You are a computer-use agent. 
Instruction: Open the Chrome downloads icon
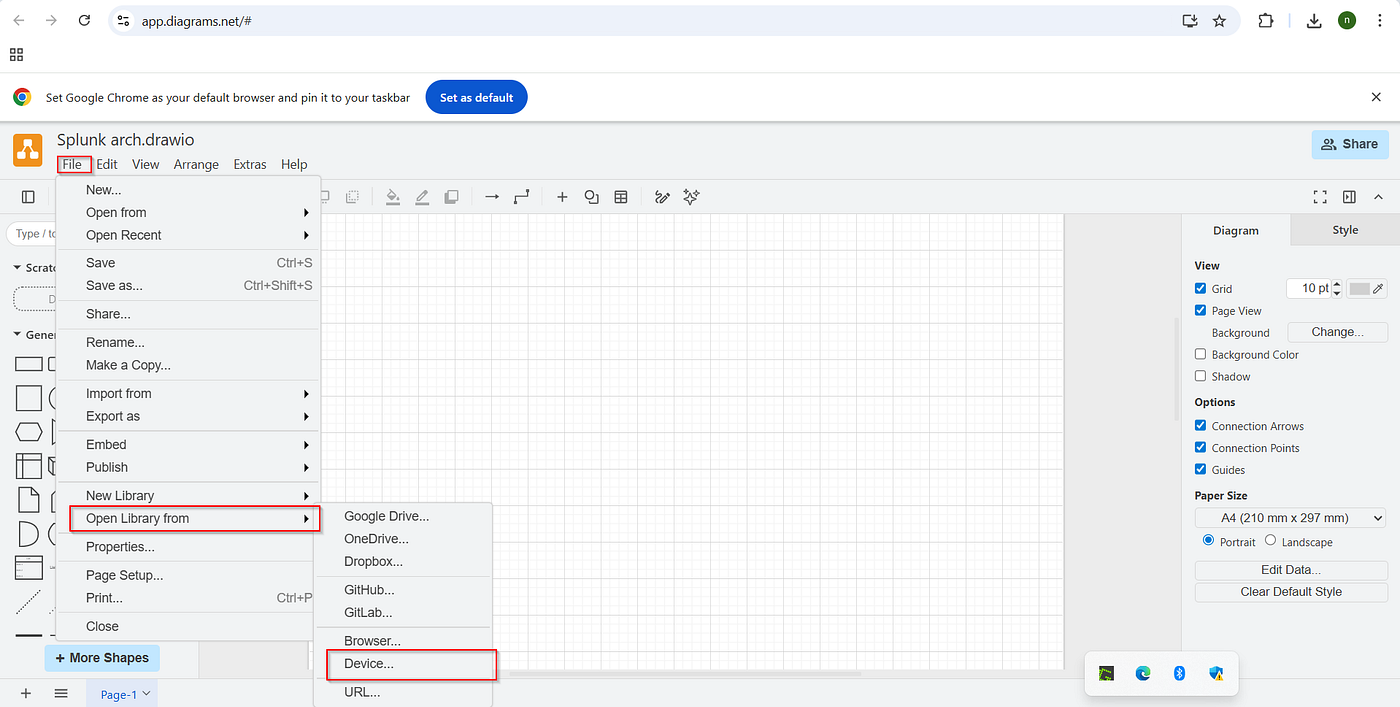pos(1314,20)
